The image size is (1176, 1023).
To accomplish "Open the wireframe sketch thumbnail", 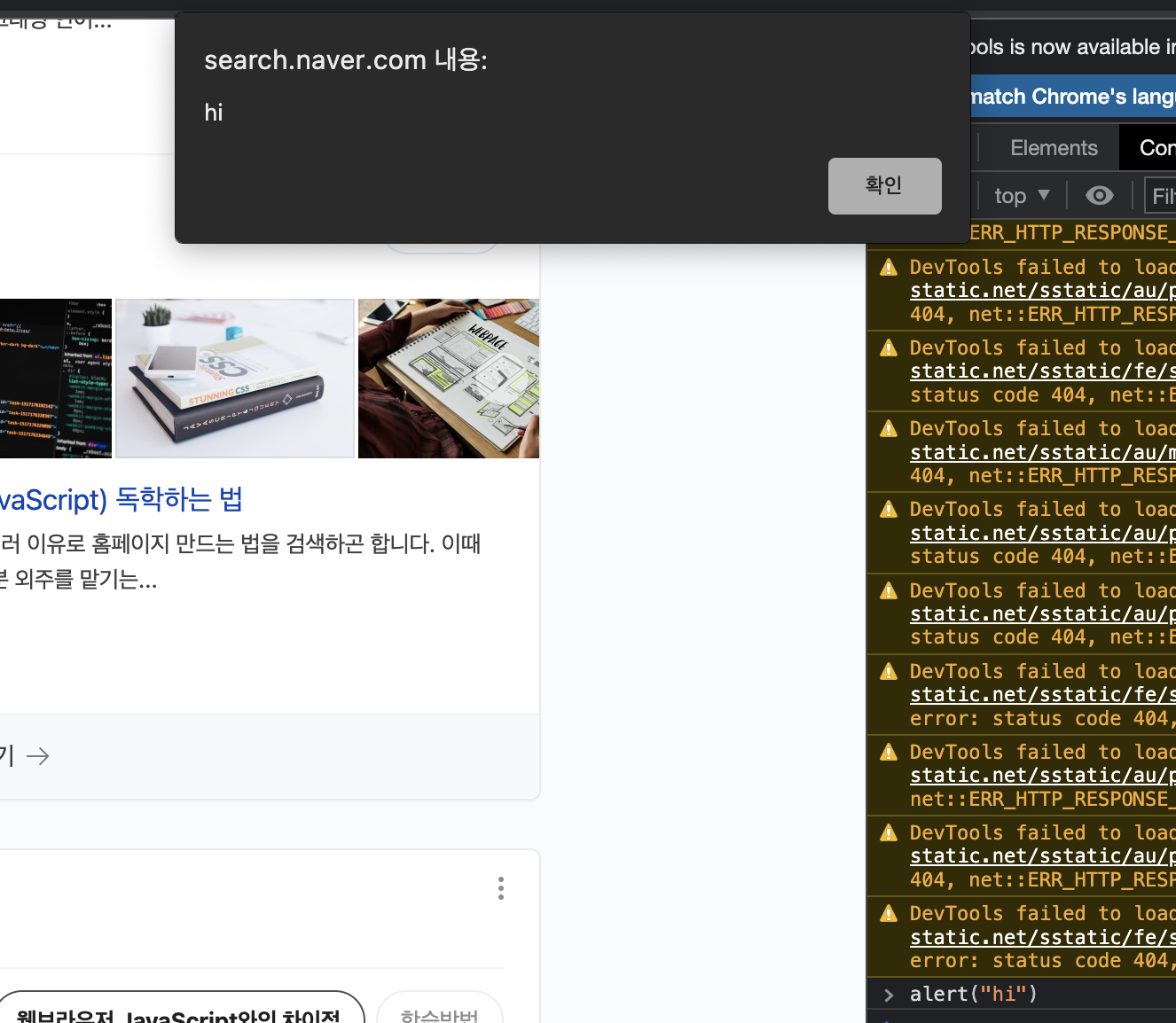I will point(449,379).
